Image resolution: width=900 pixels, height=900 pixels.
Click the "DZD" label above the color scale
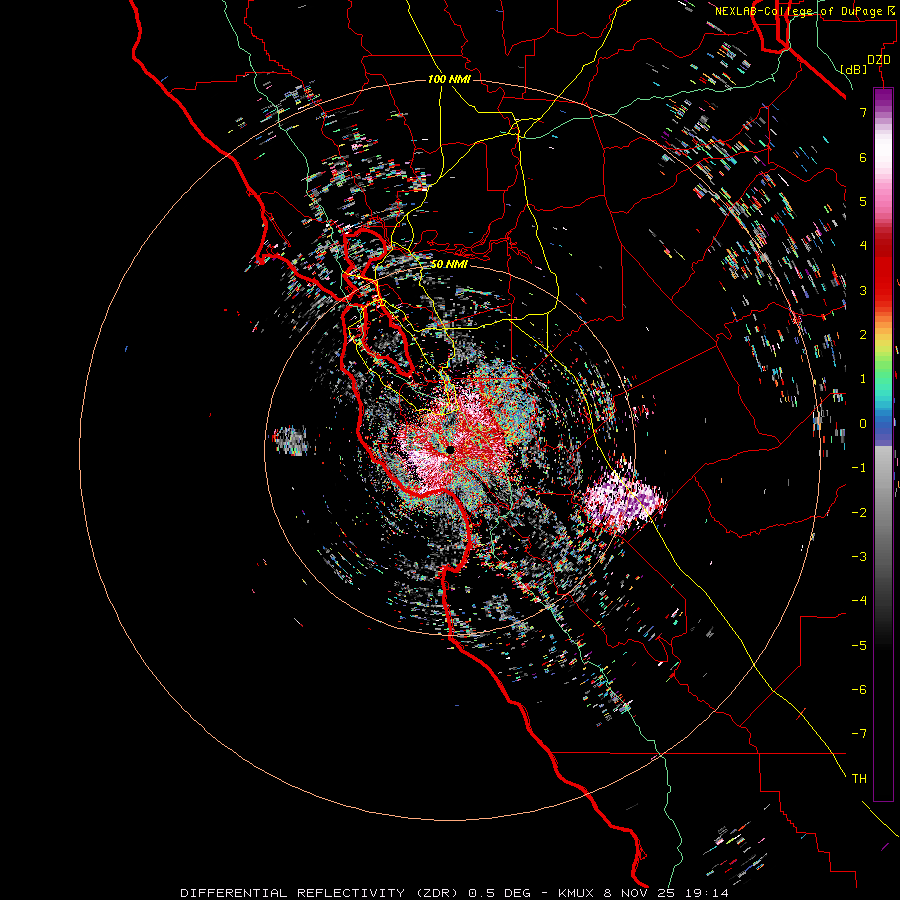(879, 60)
